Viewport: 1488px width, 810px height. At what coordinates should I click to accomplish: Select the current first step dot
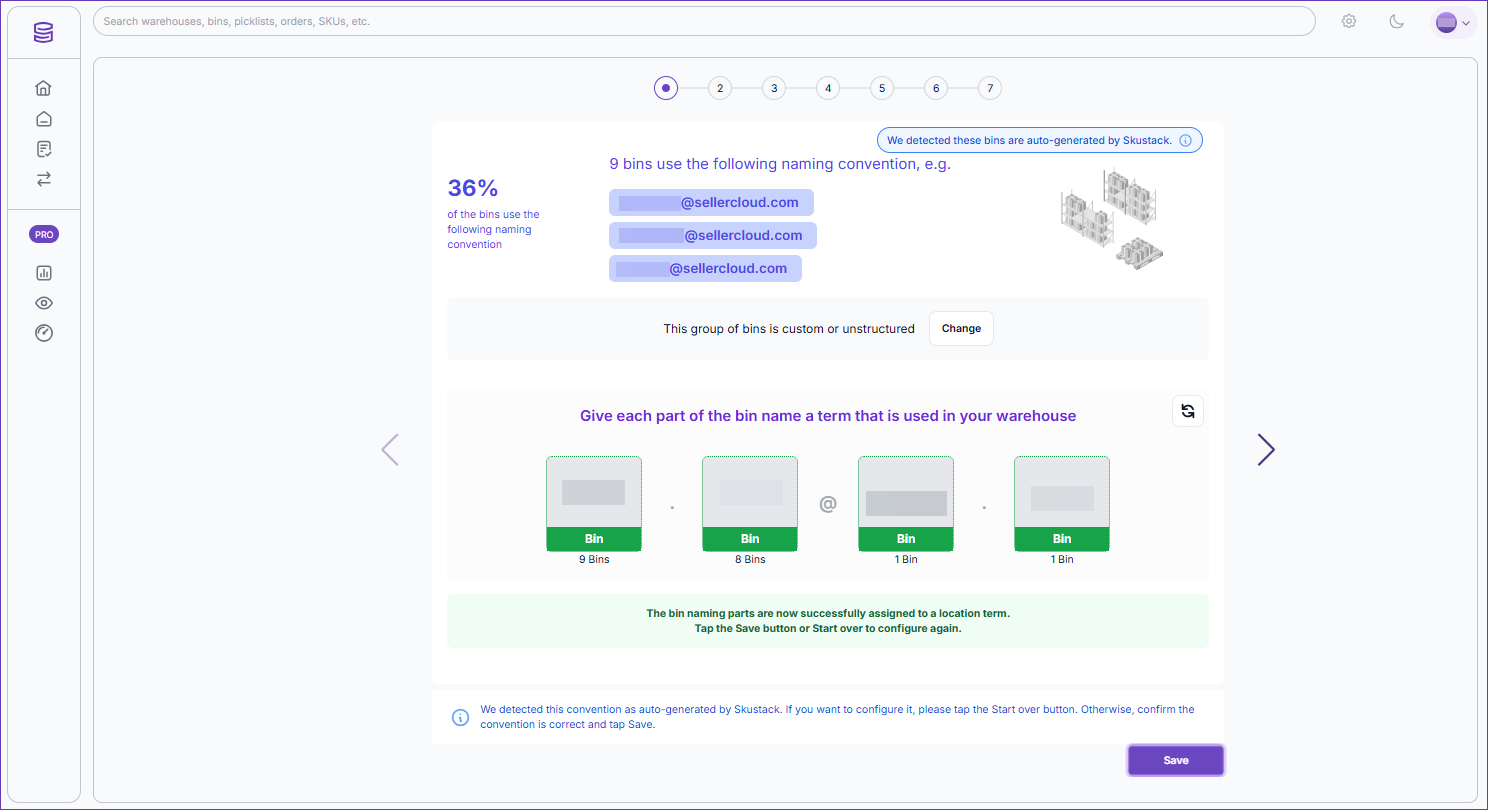pyautogui.click(x=666, y=88)
